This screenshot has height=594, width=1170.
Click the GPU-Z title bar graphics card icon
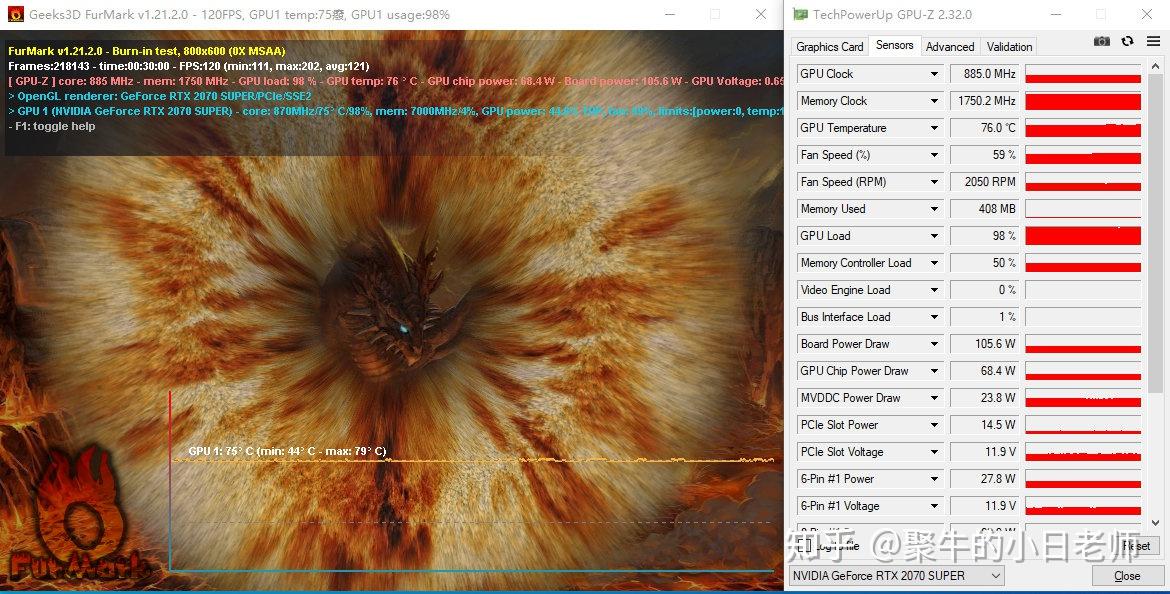pos(800,14)
